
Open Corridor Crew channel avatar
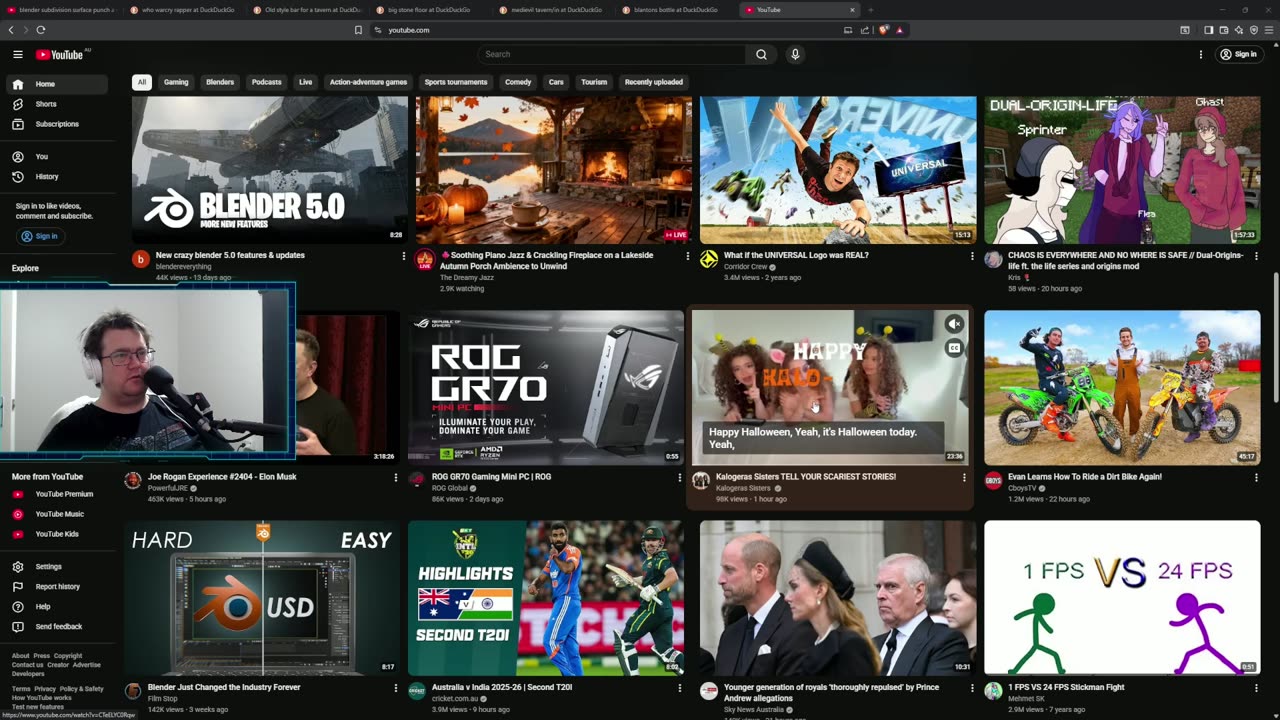[x=708, y=259]
